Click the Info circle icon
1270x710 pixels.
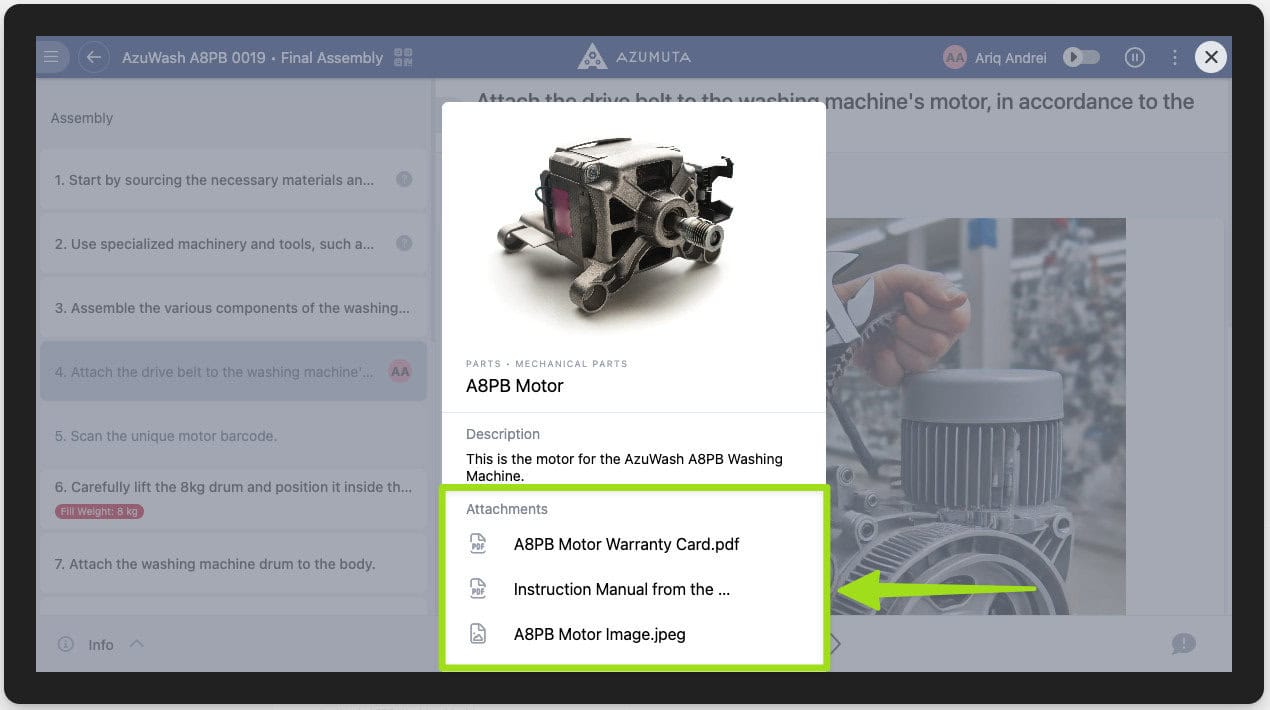point(66,645)
